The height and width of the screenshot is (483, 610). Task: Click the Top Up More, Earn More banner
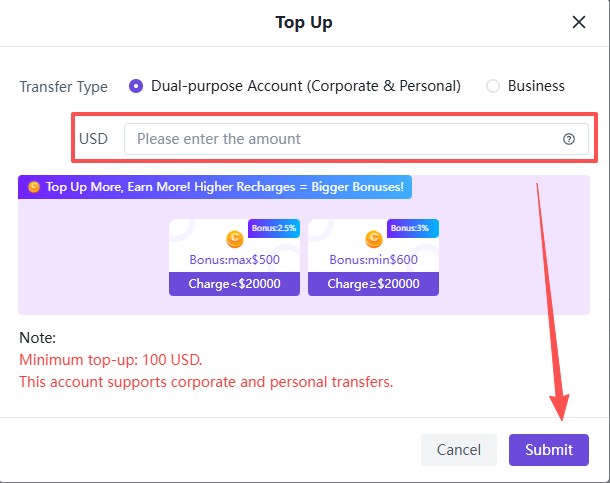point(215,187)
